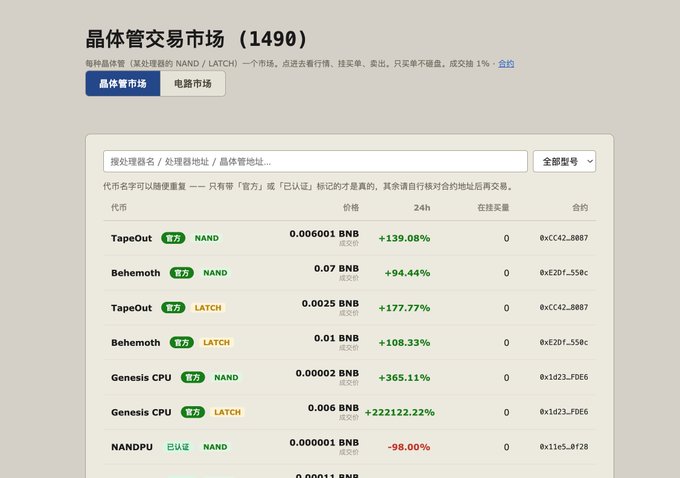The image size is (680, 478).
Task: Click contract address 0x11e5…0f28
Action: click(x=564, y=446)
